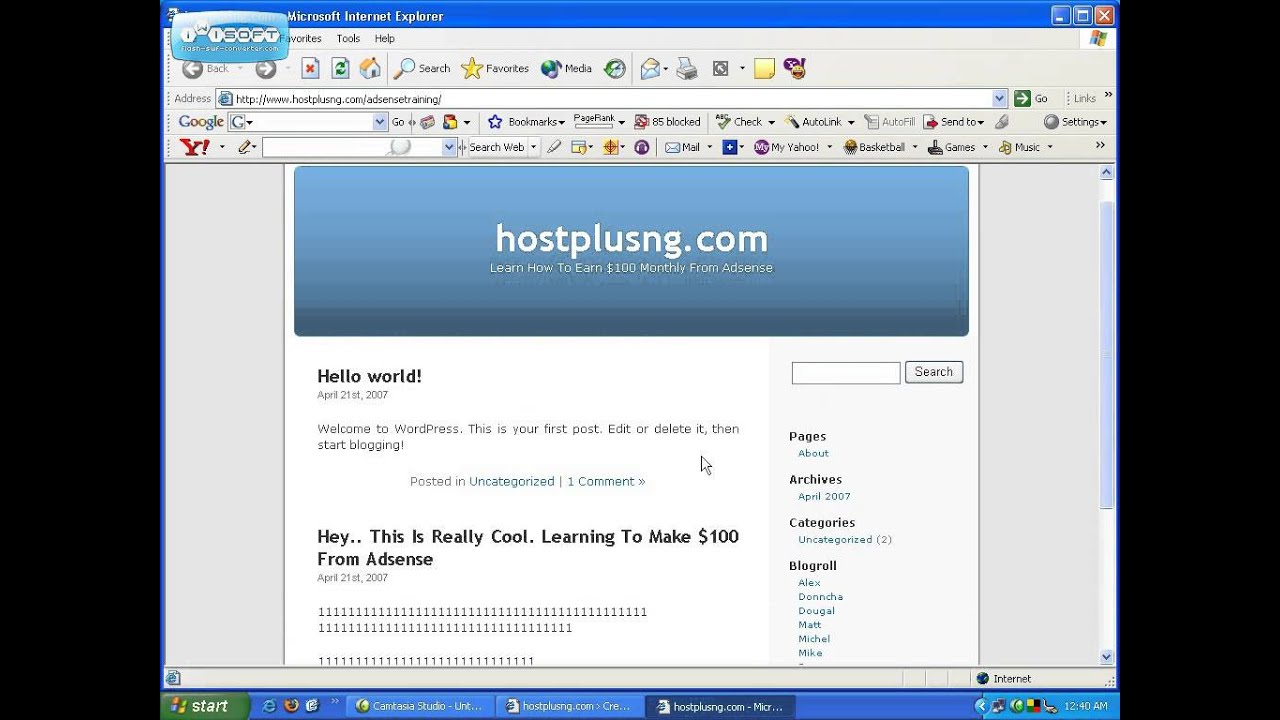
Task: Open the April 2007 archive link
Action: click(x=824, y=496)
